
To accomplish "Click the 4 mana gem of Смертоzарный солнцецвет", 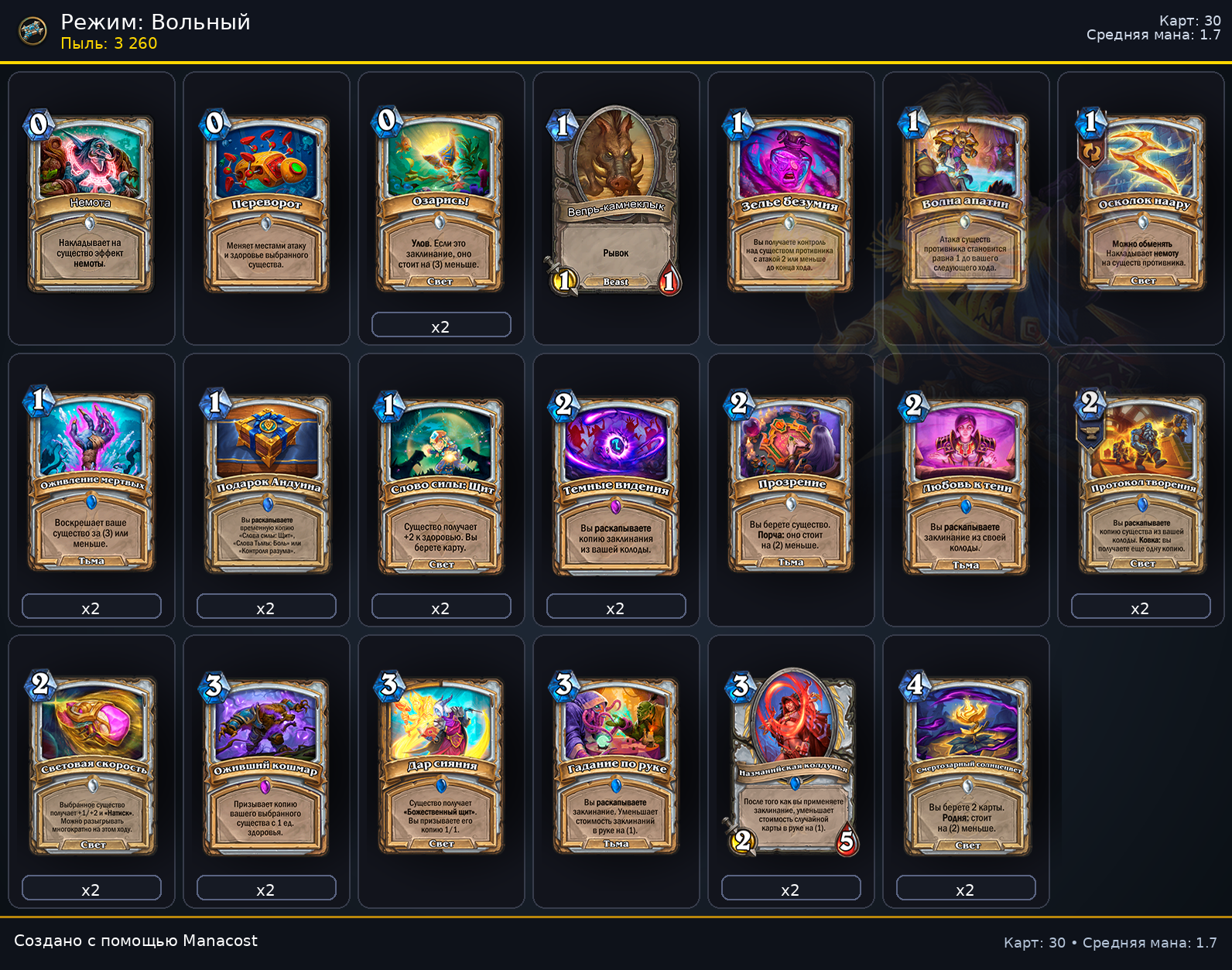I will pyautogui.click(x=915, y=685).
